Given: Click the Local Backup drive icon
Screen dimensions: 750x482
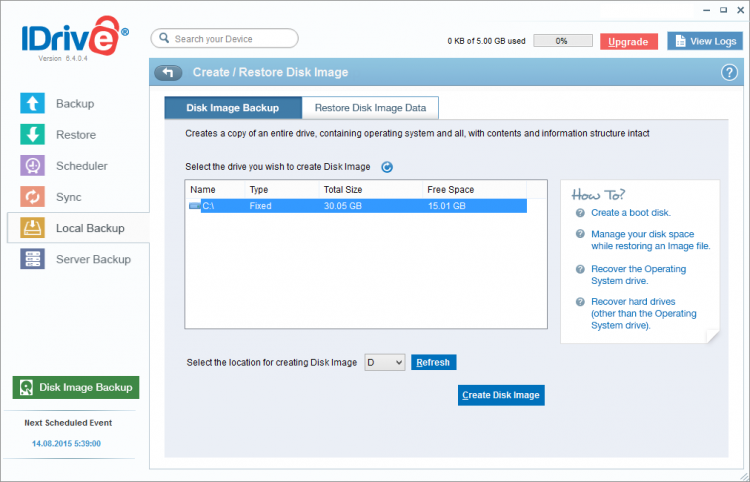Looking at the screenshot, I should pyautogui.click(x=33, y=228).
